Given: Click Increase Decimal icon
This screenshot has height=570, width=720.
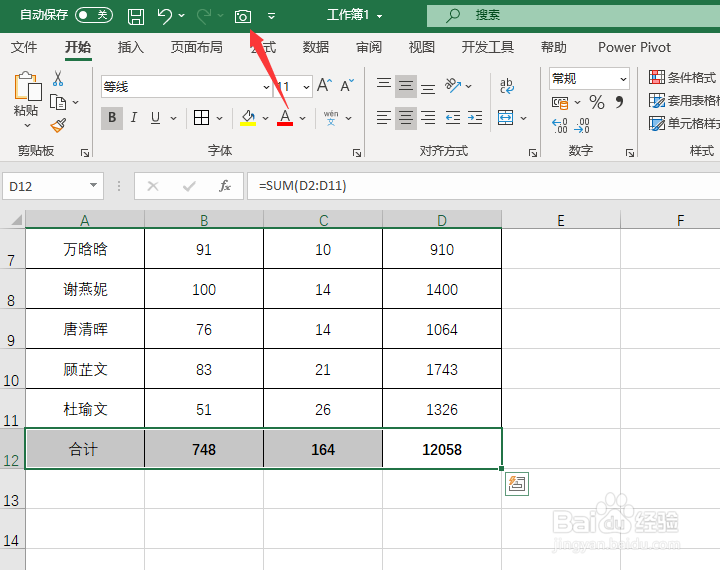Looking at the screenshot, I should pyautogui.click(x=559, y=125).
